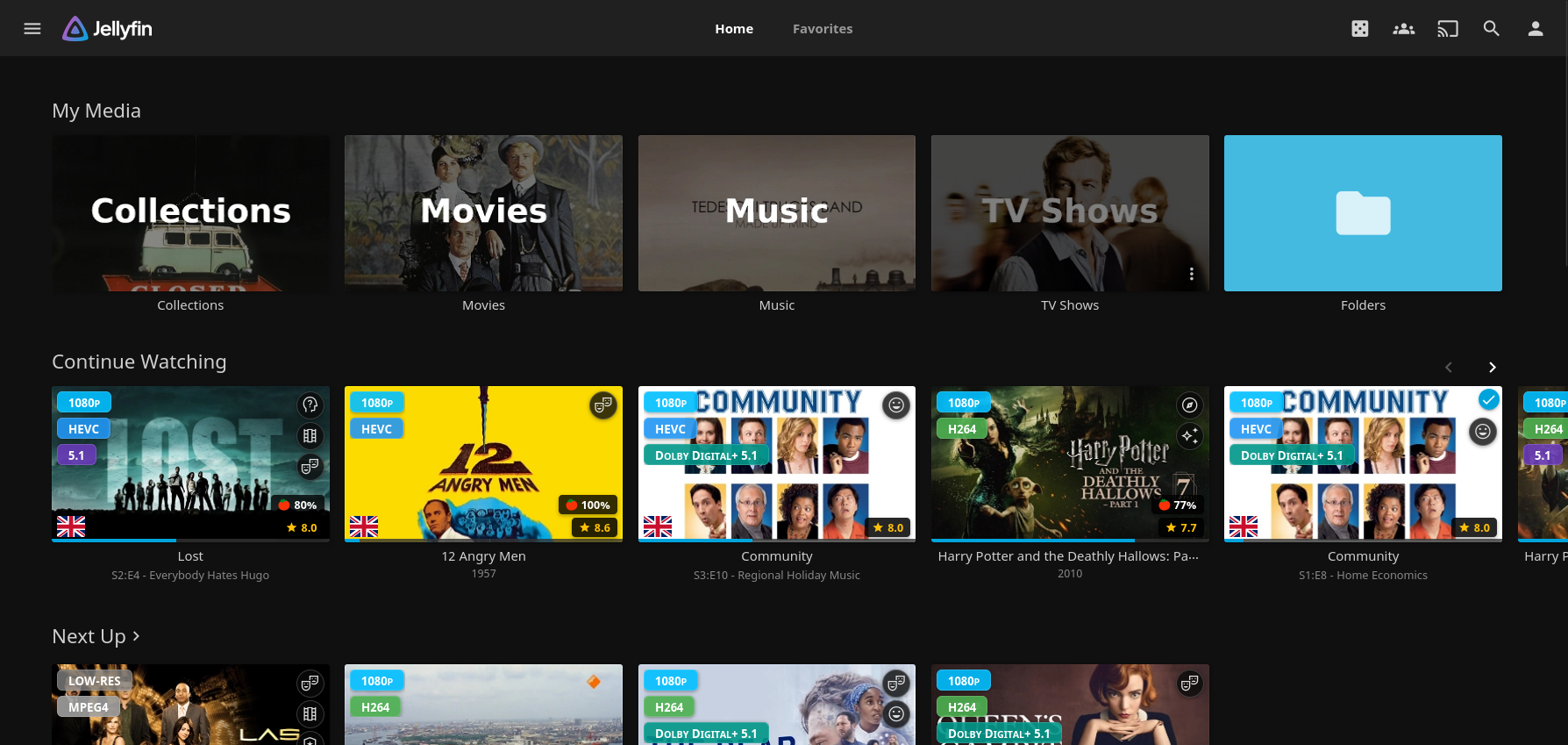The width and height of the screenshot is (1568, 745).
Task: Click the 1957 year under 12 Angry Men
Action: (484, 574)
